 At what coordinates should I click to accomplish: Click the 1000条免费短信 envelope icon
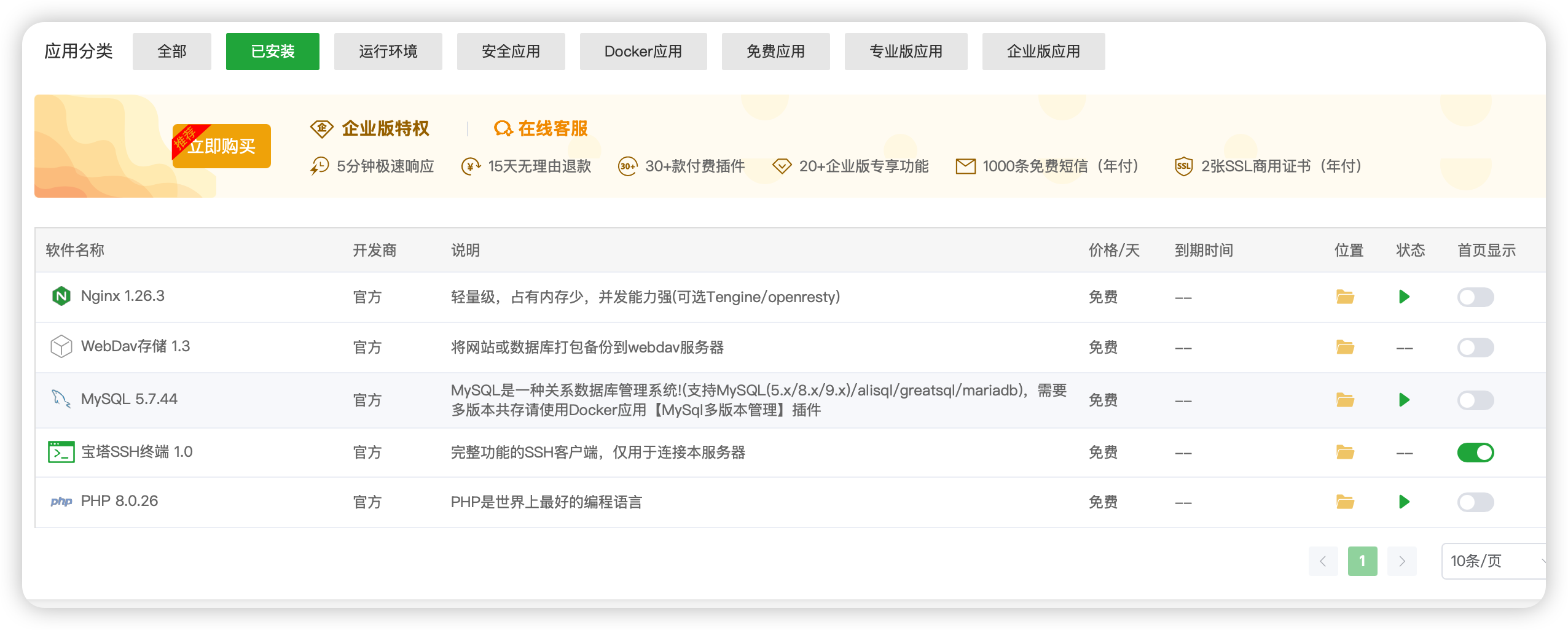point(965,166)
